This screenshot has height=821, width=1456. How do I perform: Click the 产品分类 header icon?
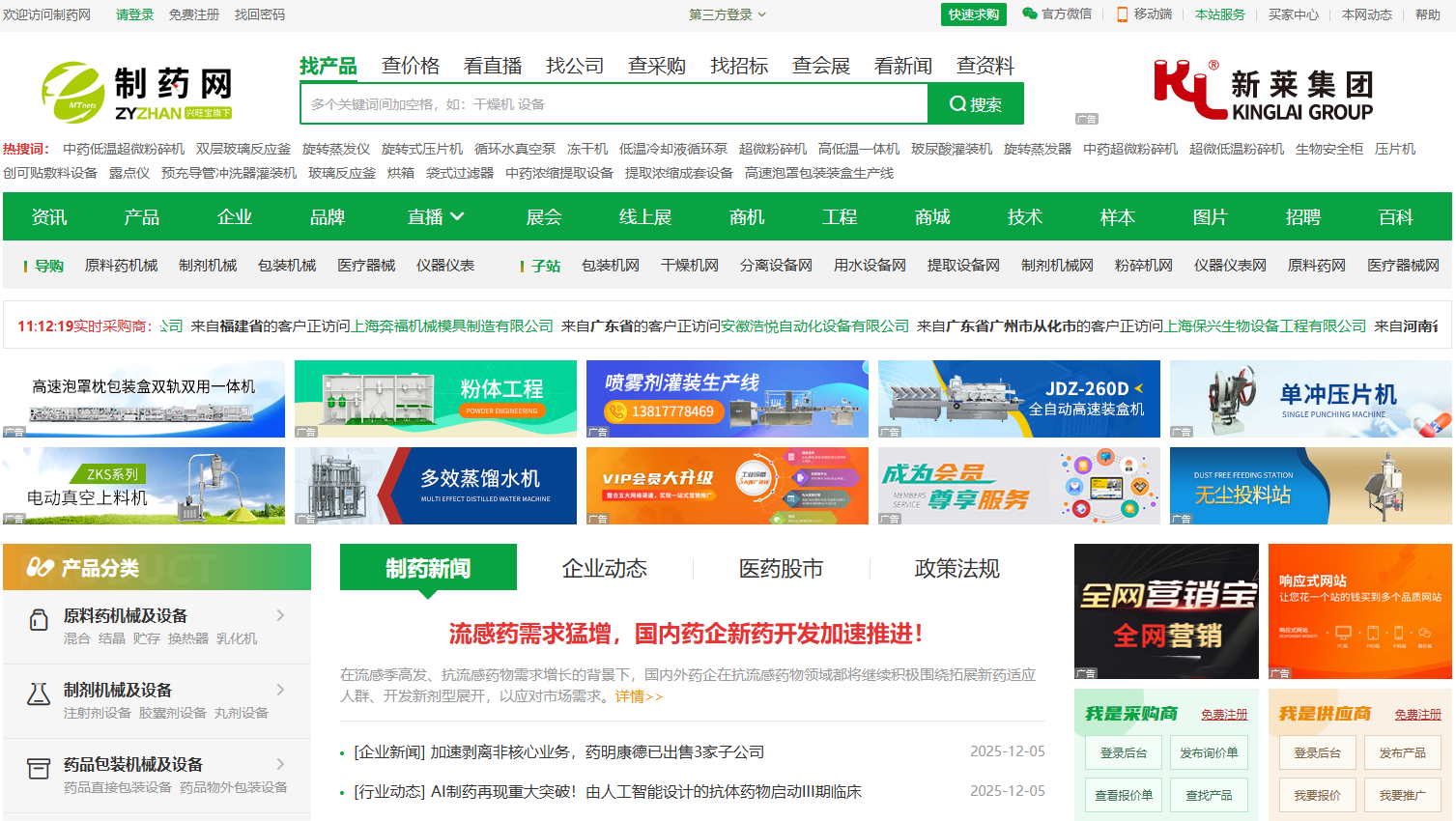pyautogui.click(x=40, y=568)
